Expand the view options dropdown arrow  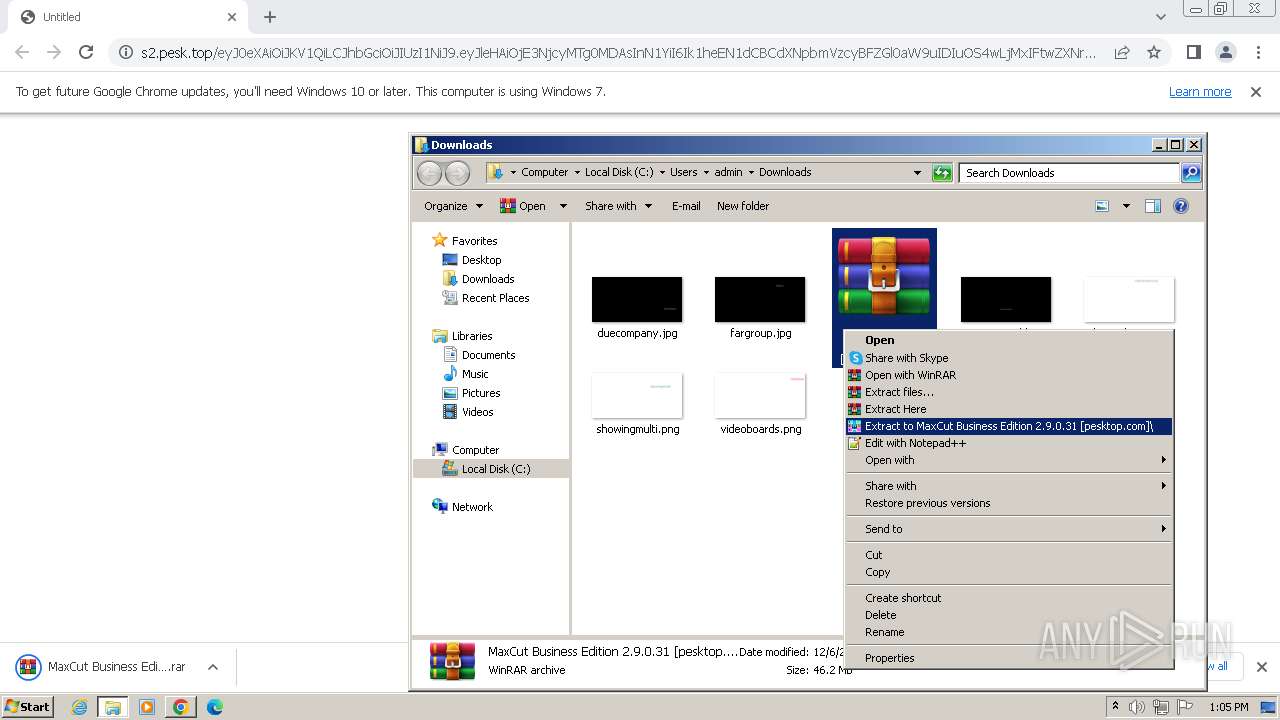pyautogui.click(x=1126, y=206)
